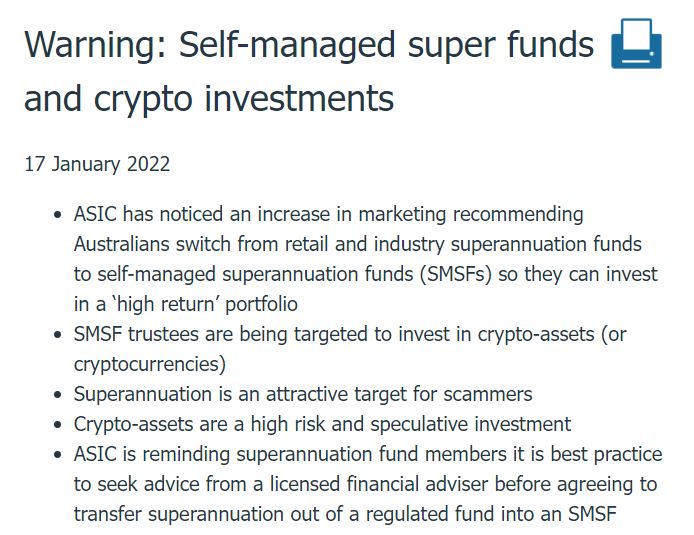Click the text 'in a high return portfolio'
The image size is (694, 535).
coord(186,304)
